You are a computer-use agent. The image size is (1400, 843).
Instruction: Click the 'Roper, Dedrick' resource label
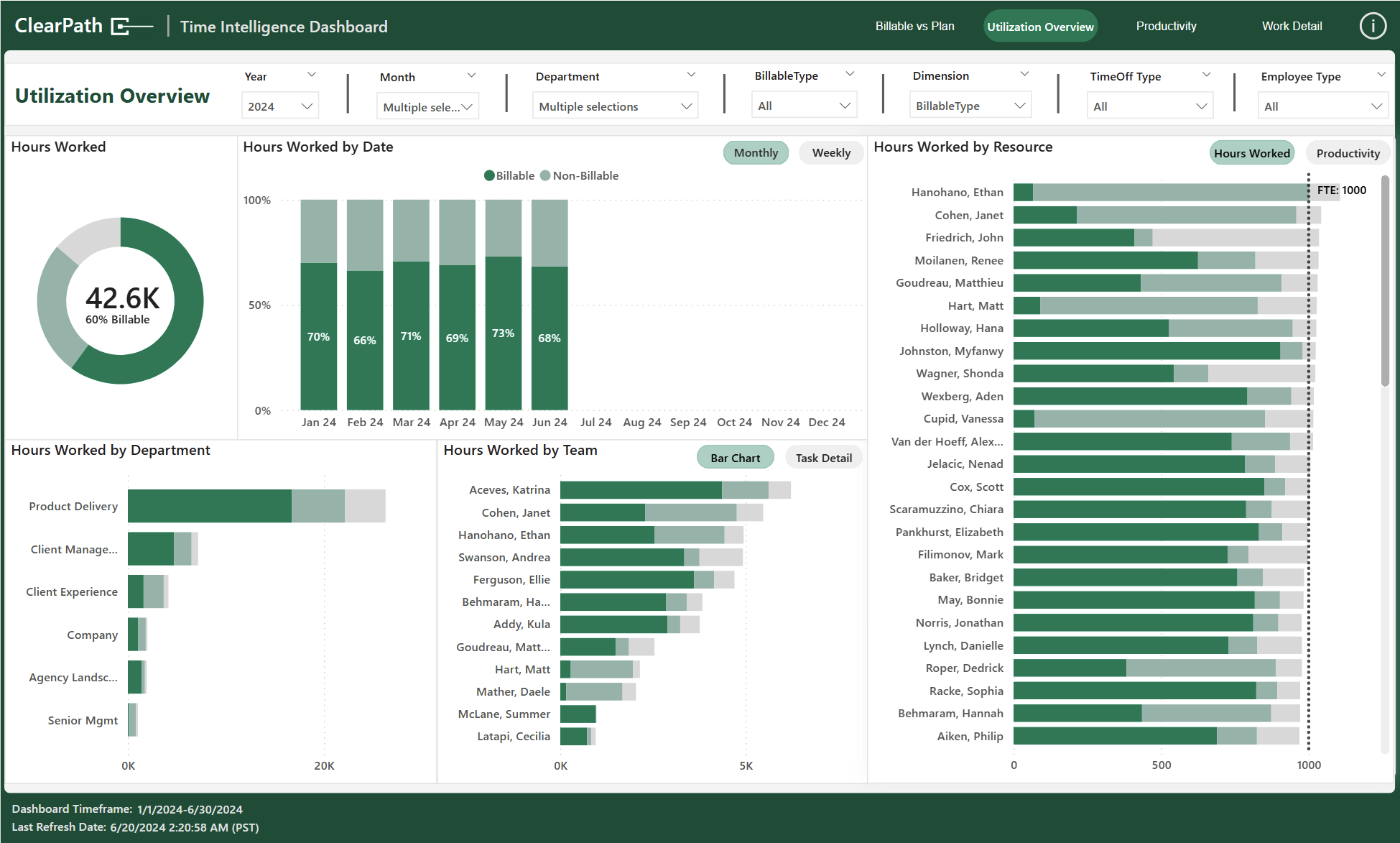pos(965,668)
